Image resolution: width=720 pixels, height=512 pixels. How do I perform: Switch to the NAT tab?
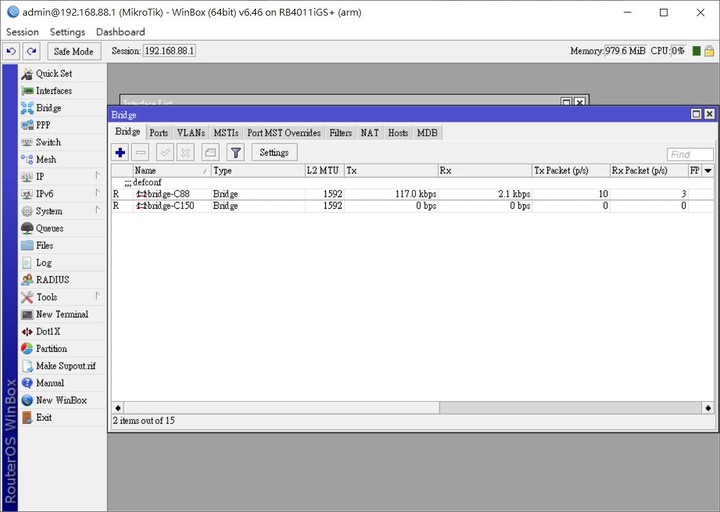coord(370,133)
